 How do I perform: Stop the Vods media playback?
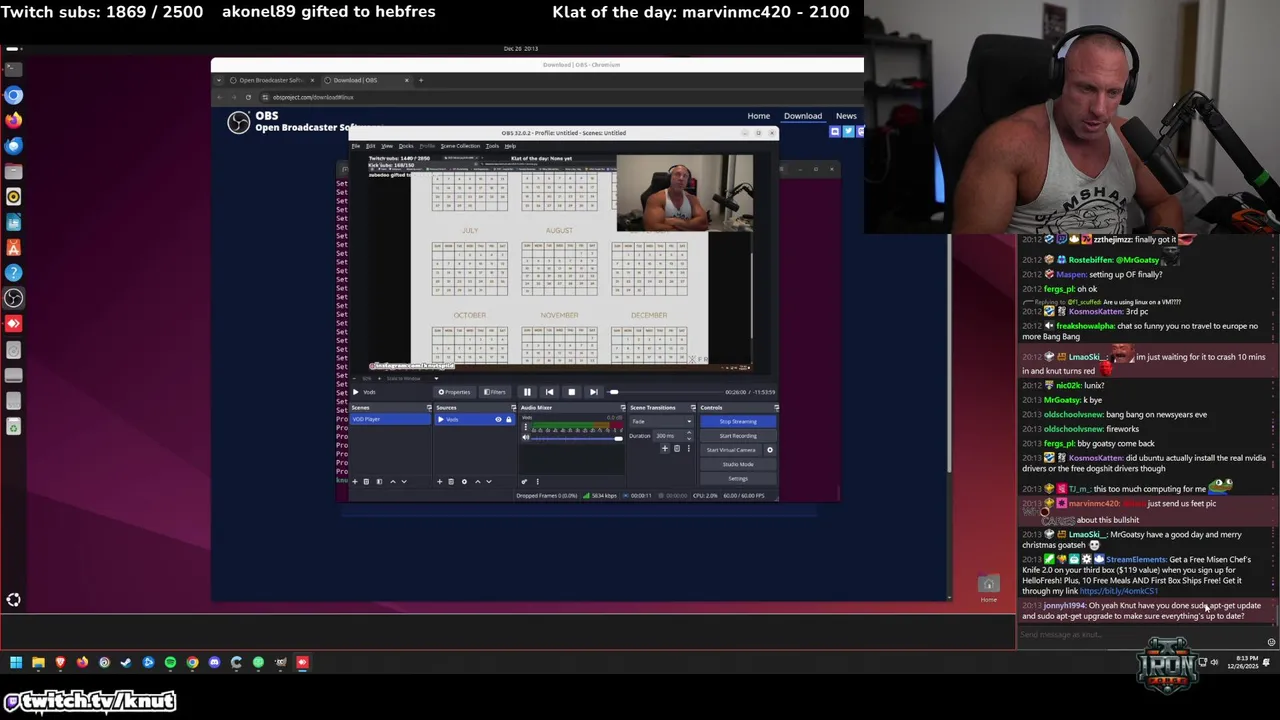572,392
